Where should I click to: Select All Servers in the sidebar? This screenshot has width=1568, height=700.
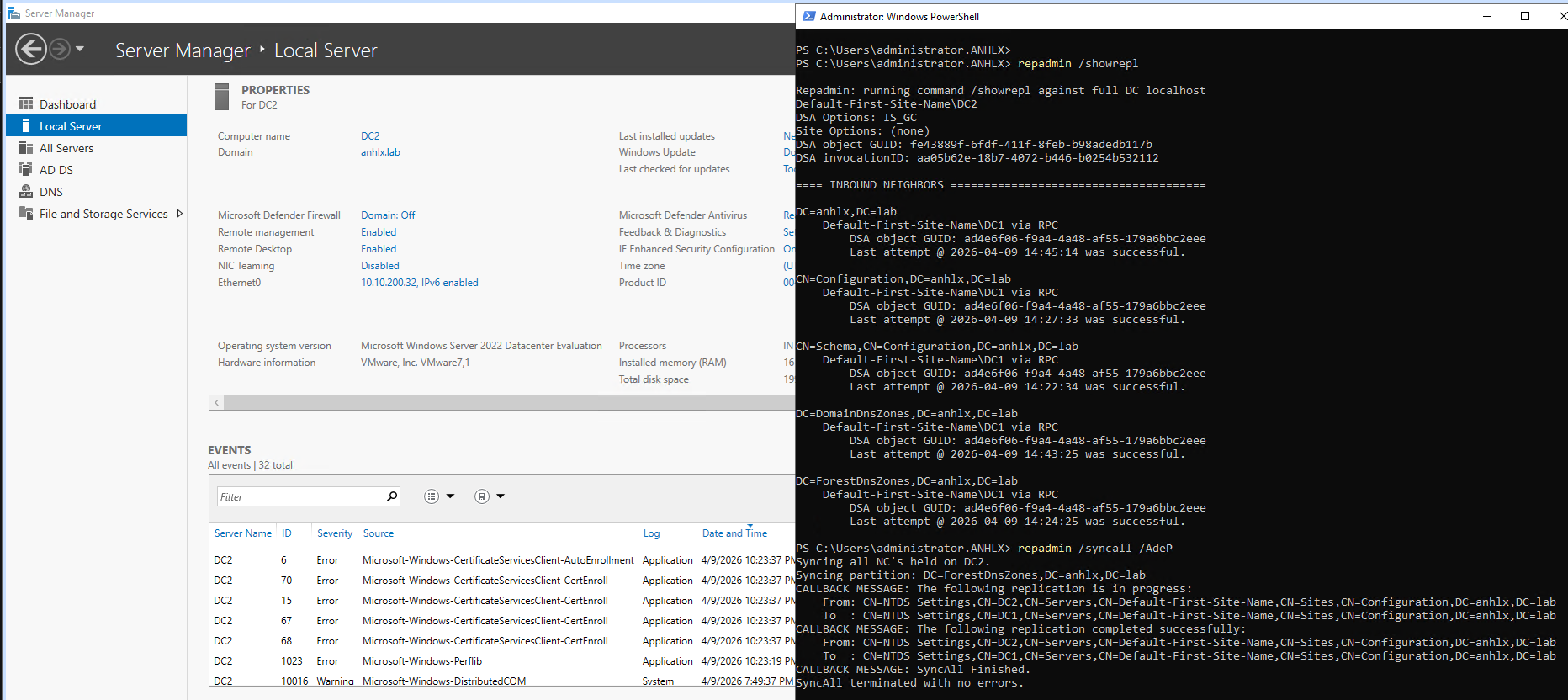click(66, 148)
